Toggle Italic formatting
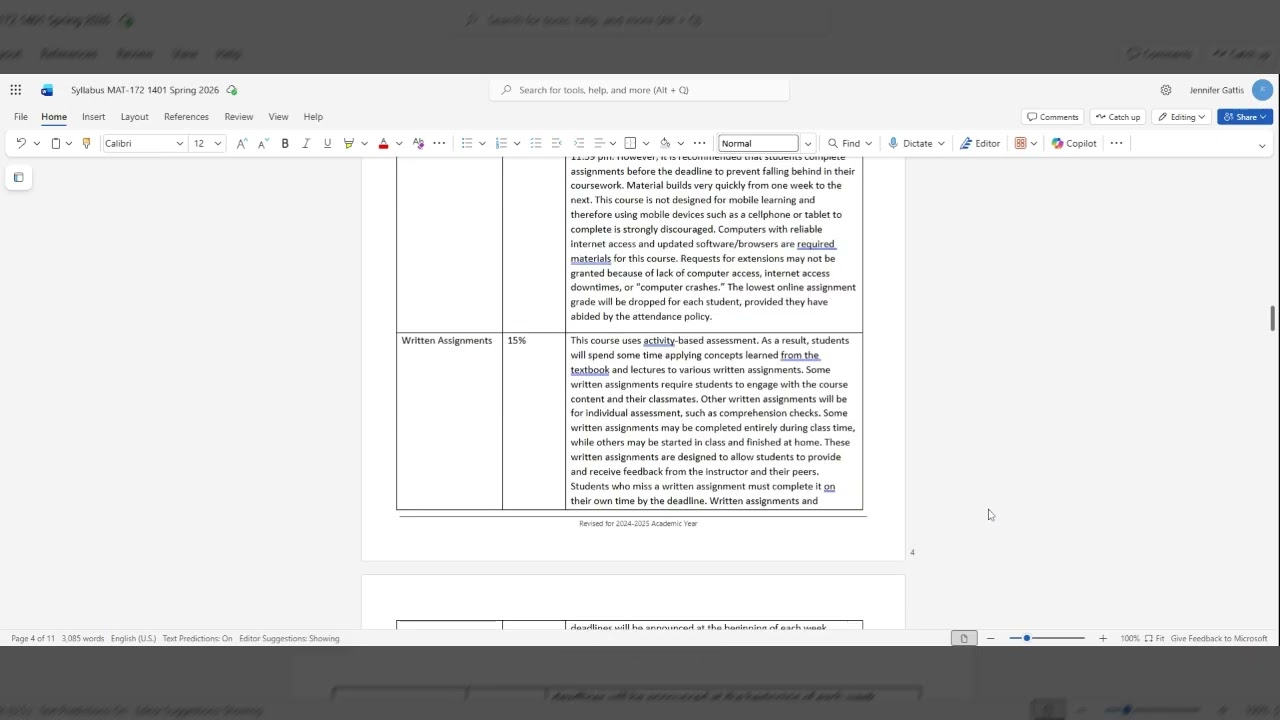Image resolution: width=1280 pixels, height=720 pixels. [x=306, y=143]
